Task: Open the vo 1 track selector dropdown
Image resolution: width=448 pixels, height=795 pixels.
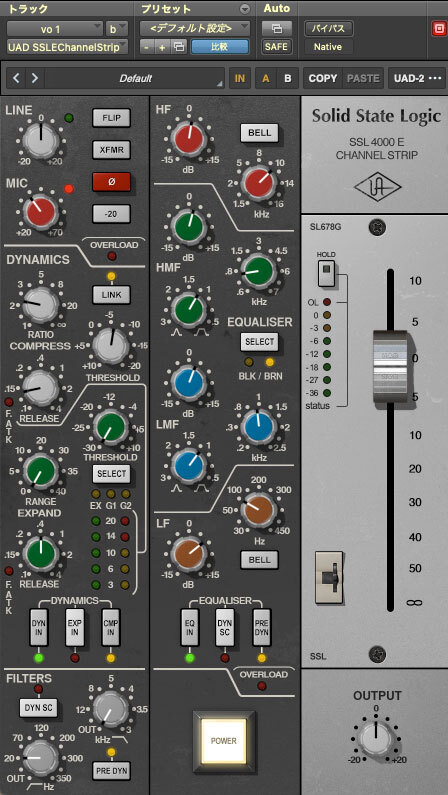Action: pyautogui.click(x=55, y=29)
